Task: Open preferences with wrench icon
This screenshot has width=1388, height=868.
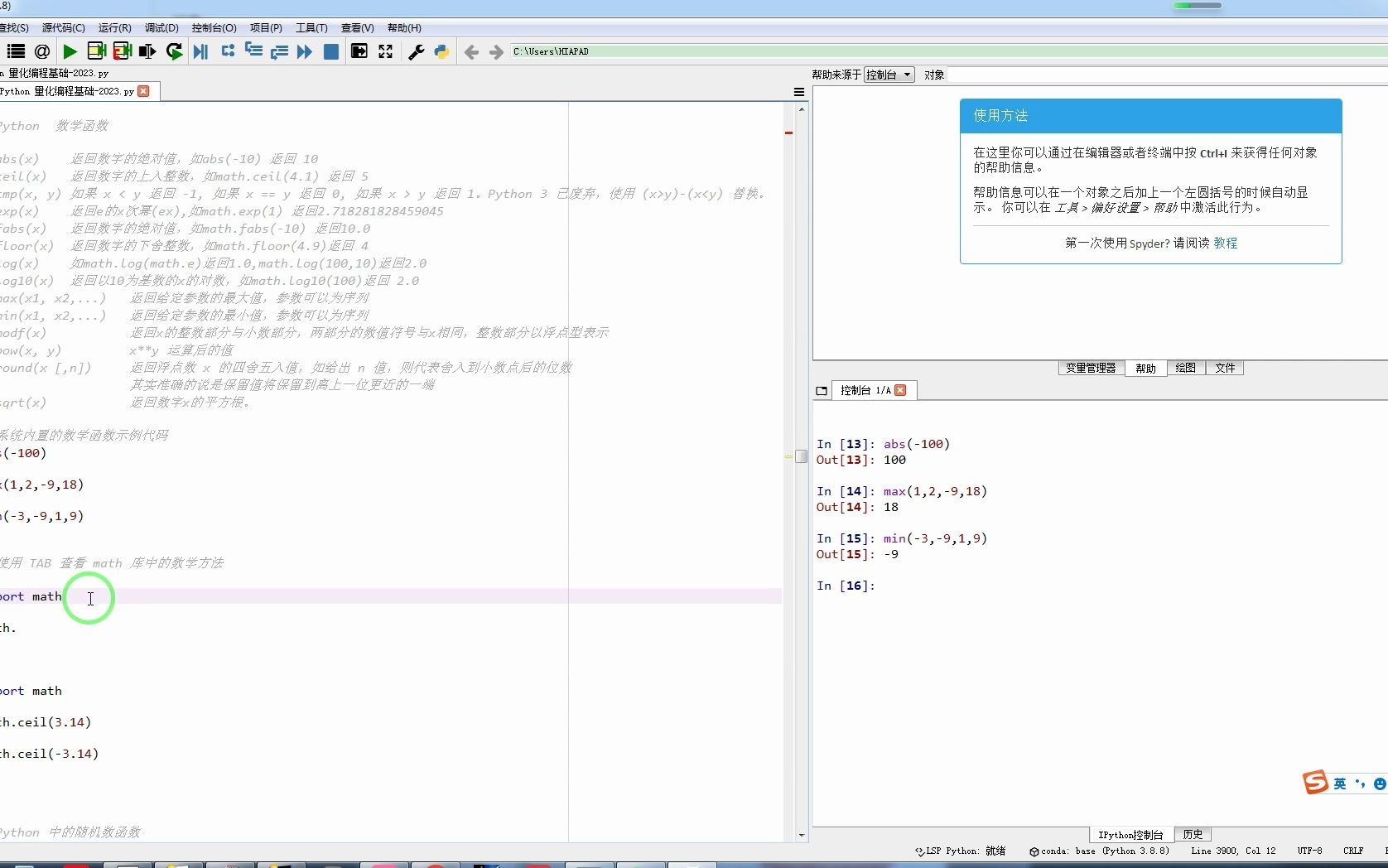Action: coord(417,51)
